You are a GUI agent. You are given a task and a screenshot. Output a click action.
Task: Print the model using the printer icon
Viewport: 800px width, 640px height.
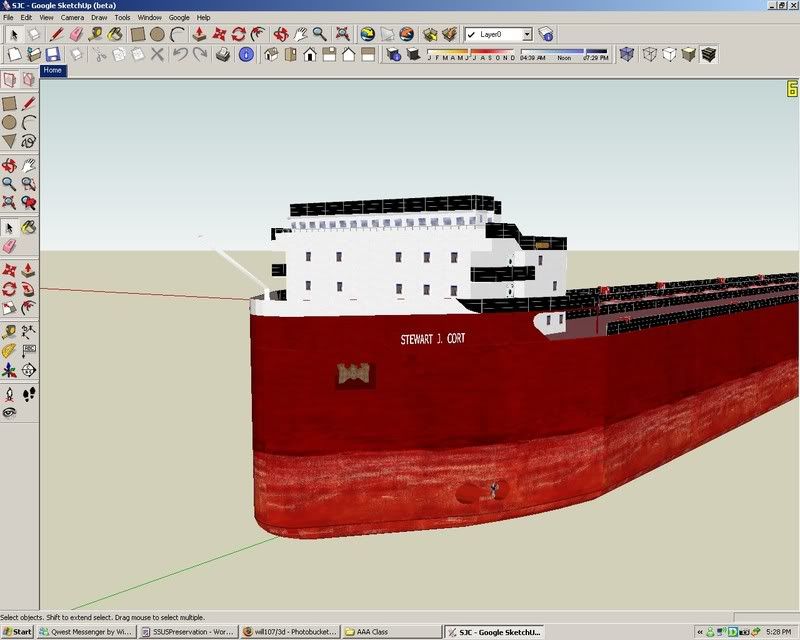click(223, 54)
